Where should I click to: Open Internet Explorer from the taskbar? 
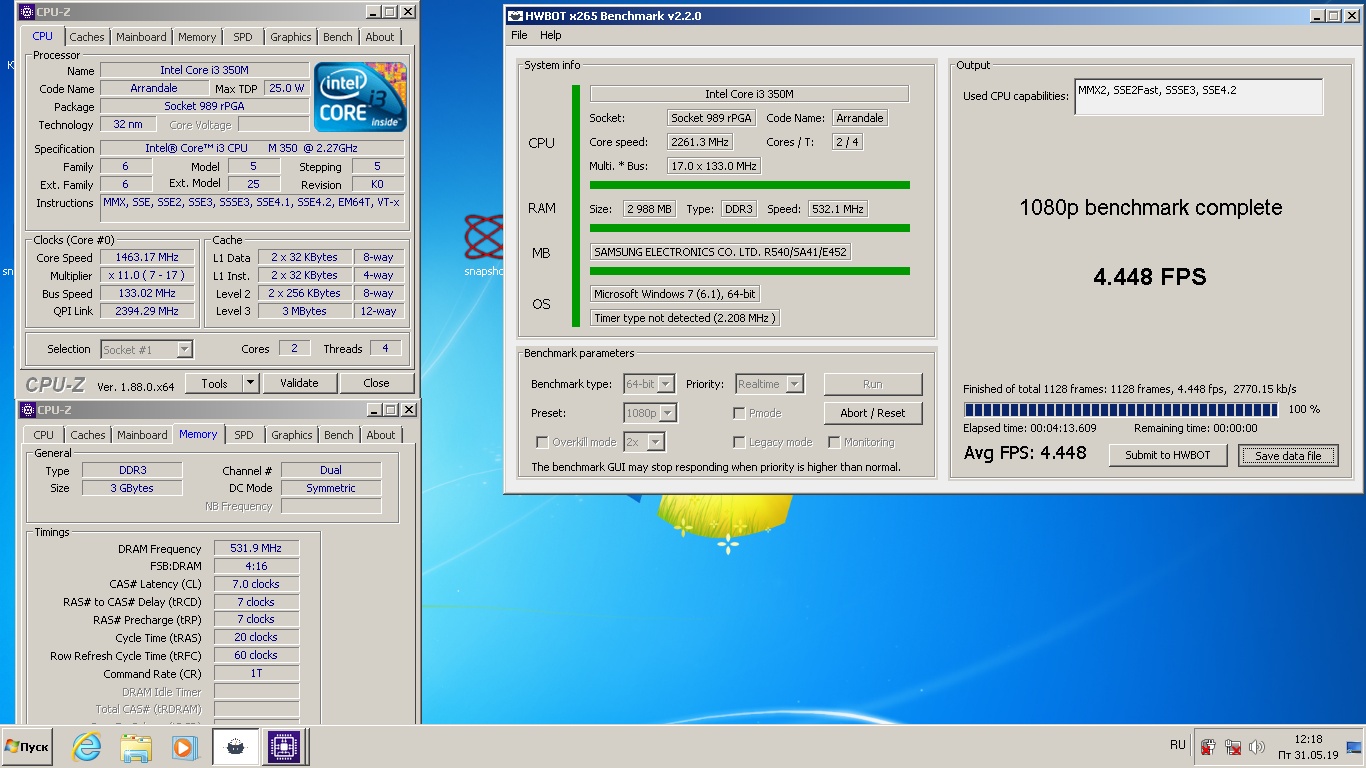[x=87, y=747]
